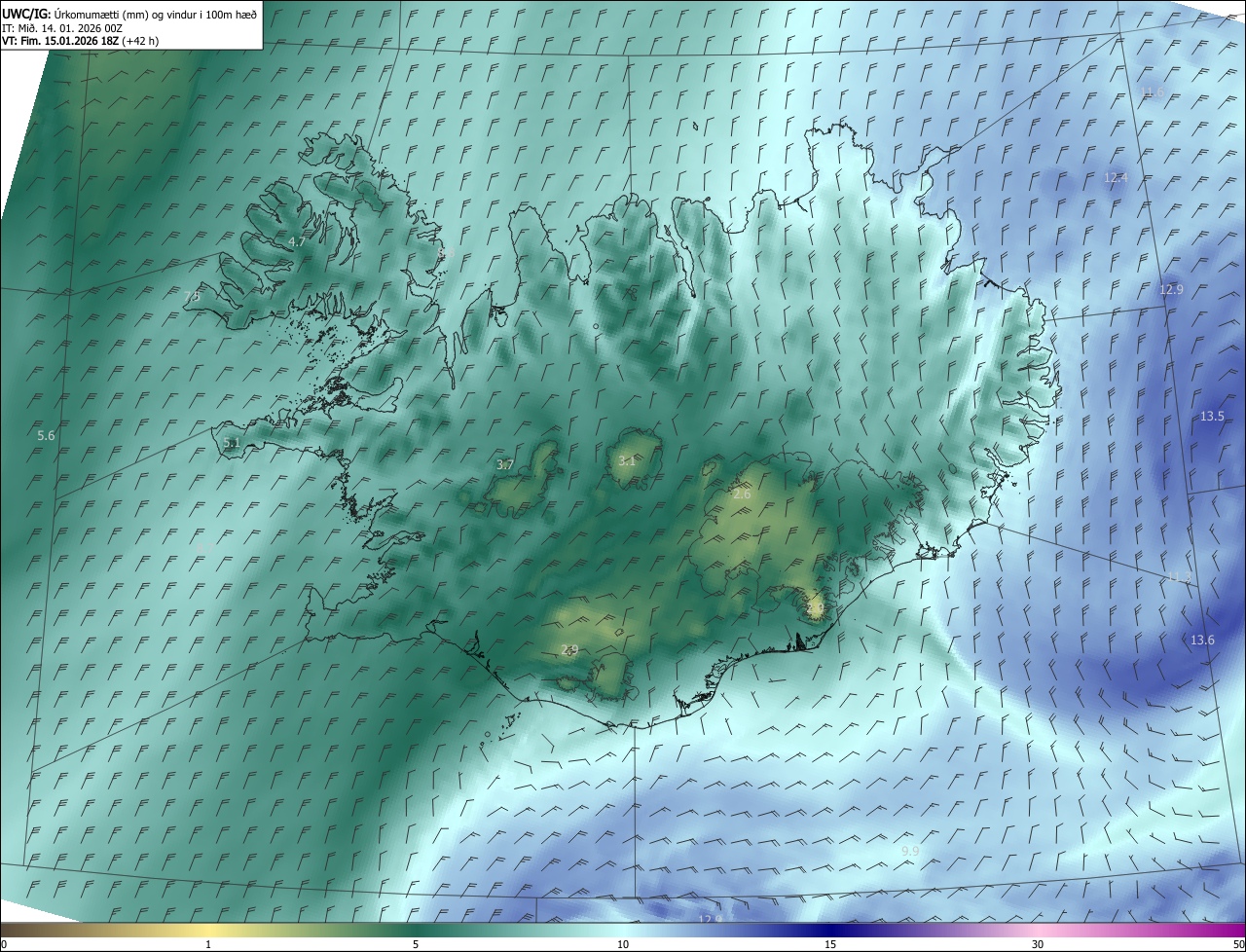Click the 5.6 value label on the far west edge
1246x952 pixels.
click(x=46, y=435)
